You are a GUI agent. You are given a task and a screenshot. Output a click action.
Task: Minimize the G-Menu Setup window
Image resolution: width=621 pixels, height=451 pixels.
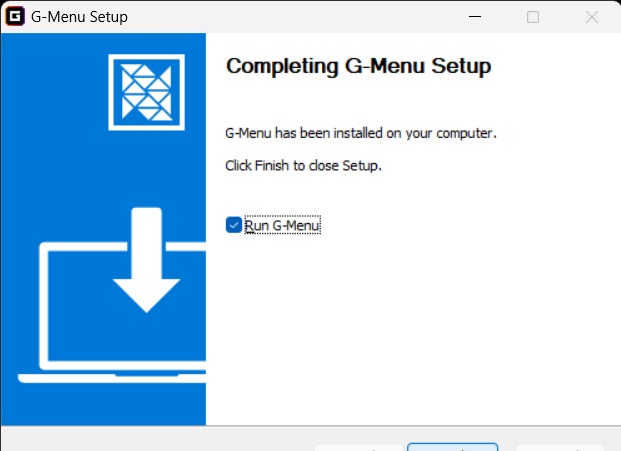click(x=474, y=17)
